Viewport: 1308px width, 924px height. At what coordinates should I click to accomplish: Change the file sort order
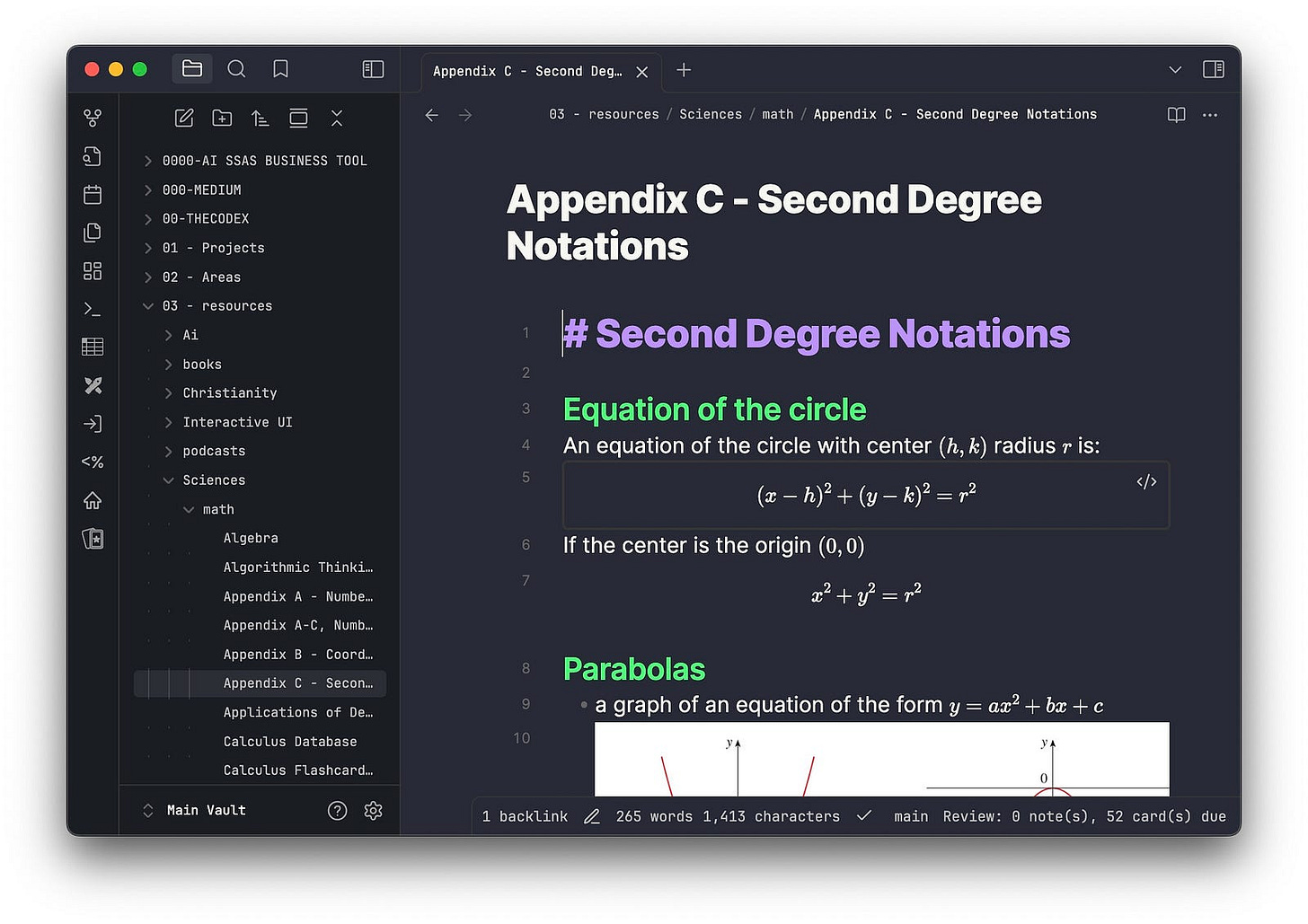[260, 119]
